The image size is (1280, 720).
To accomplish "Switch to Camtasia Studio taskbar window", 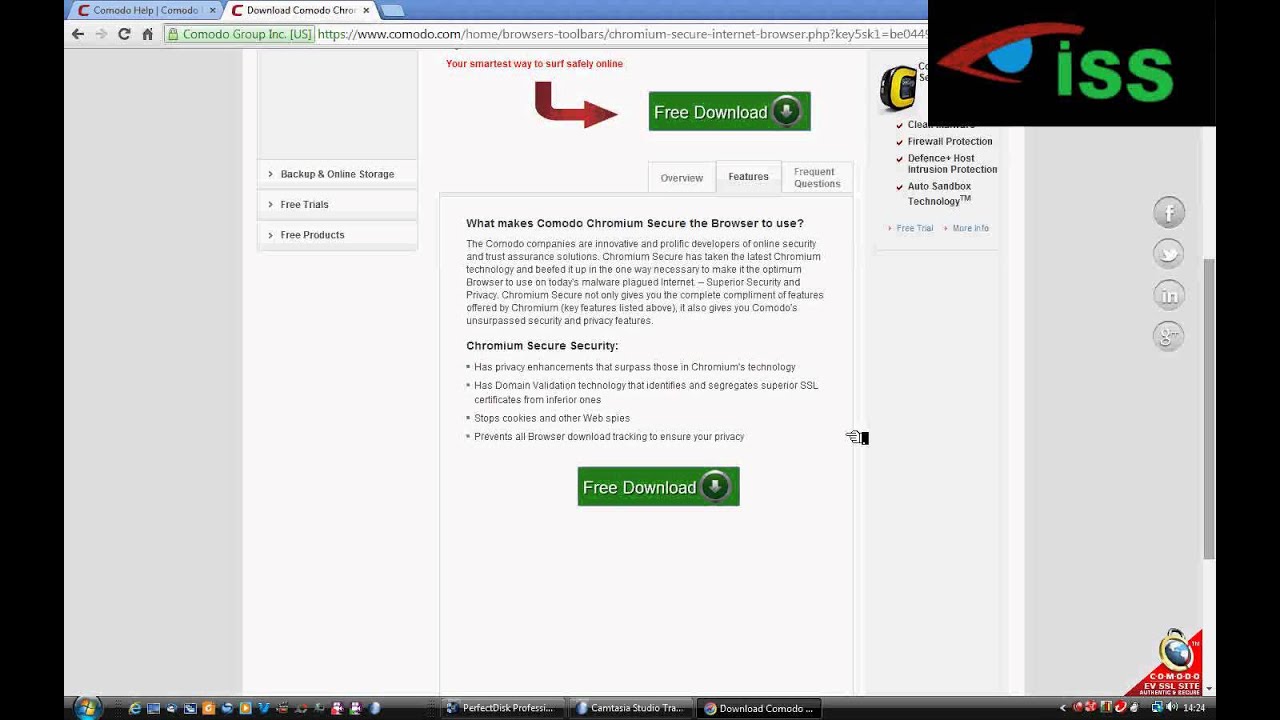I will [632, 708].
